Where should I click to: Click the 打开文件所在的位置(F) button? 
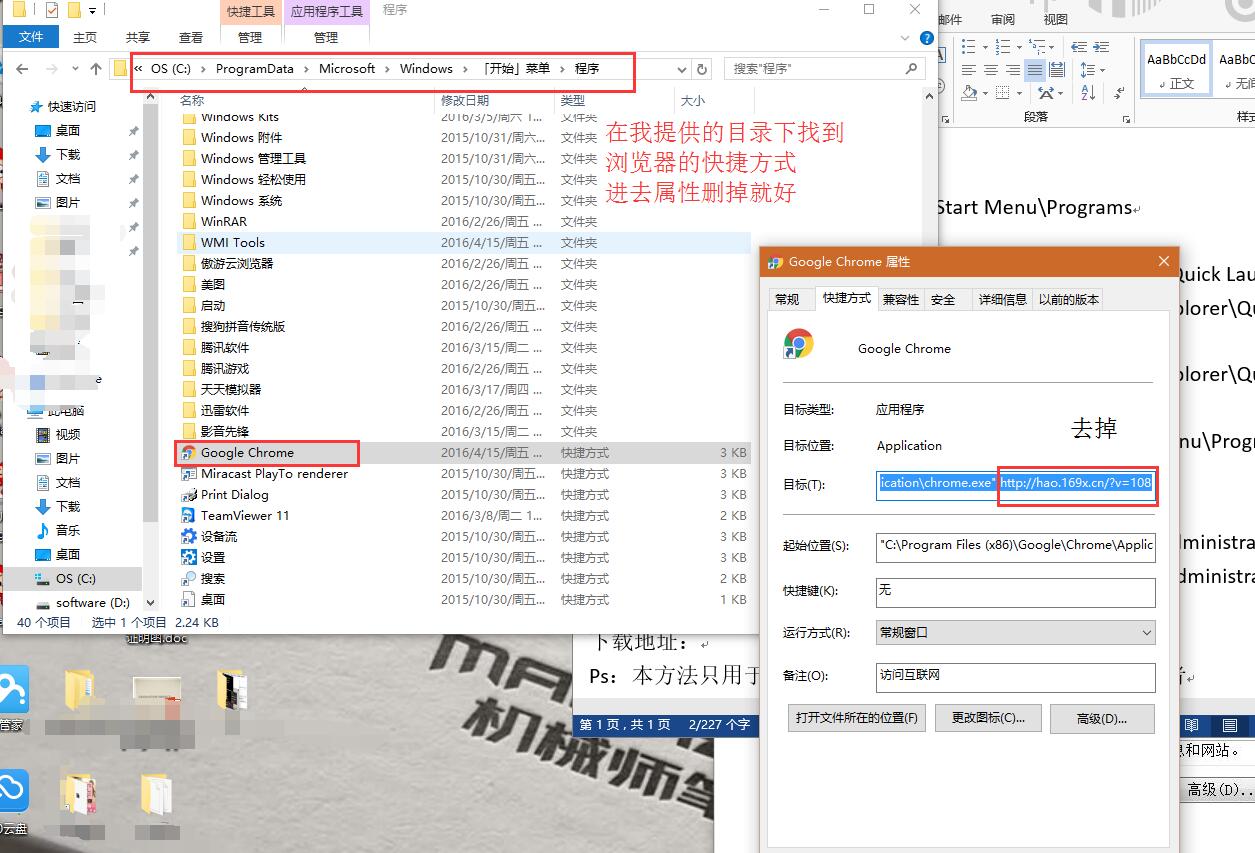point(857,718)
